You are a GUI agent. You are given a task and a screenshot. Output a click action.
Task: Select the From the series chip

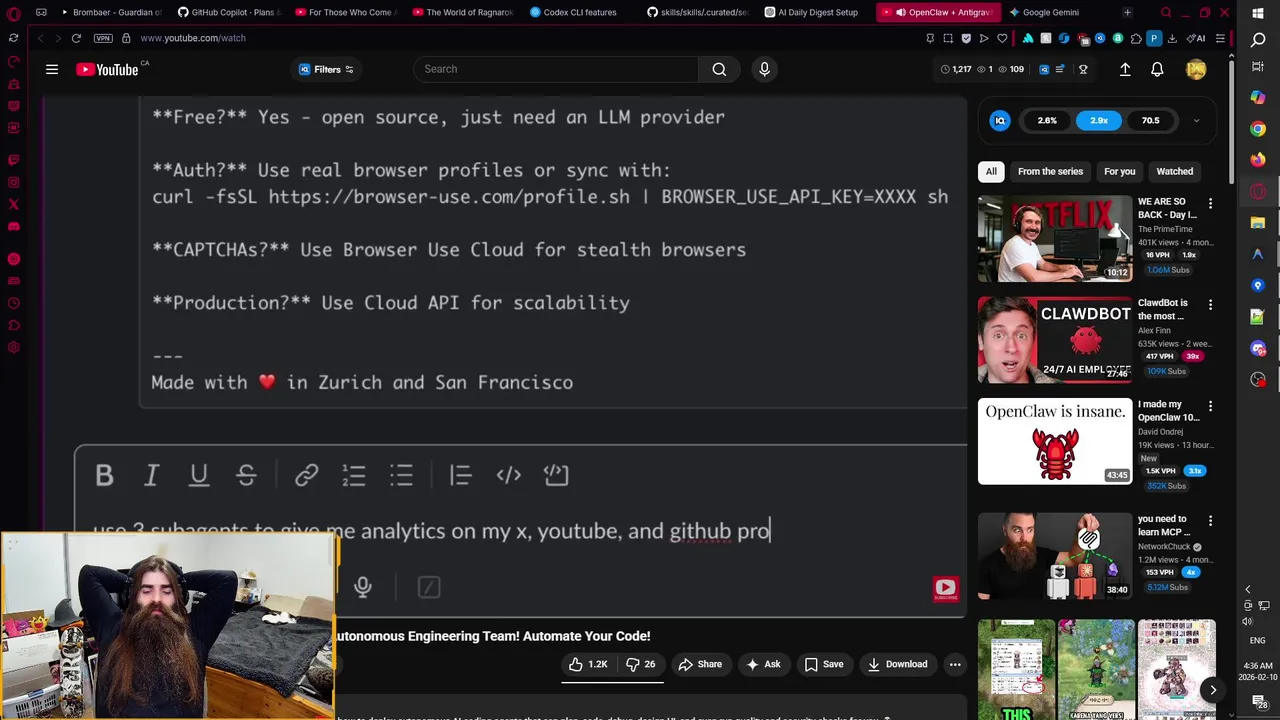(x=1050, y=171)
